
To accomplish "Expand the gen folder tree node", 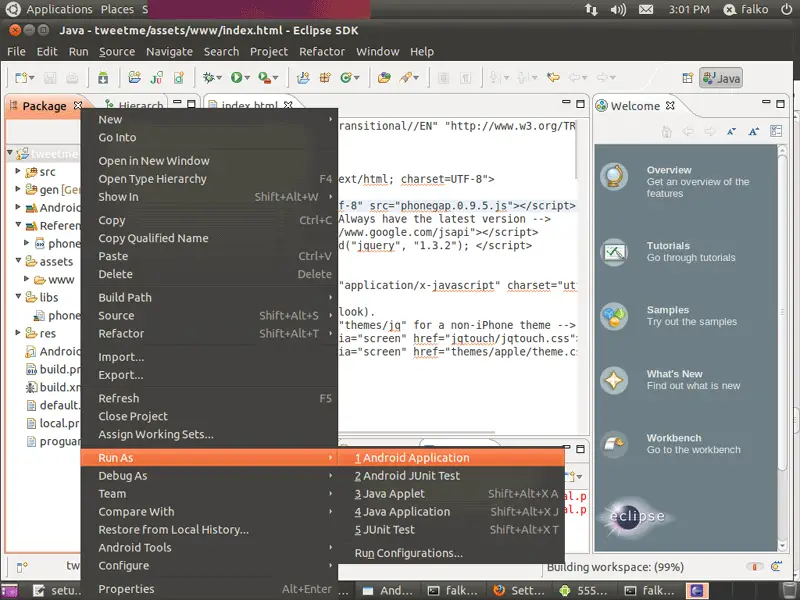I will (x=18, y=189).
